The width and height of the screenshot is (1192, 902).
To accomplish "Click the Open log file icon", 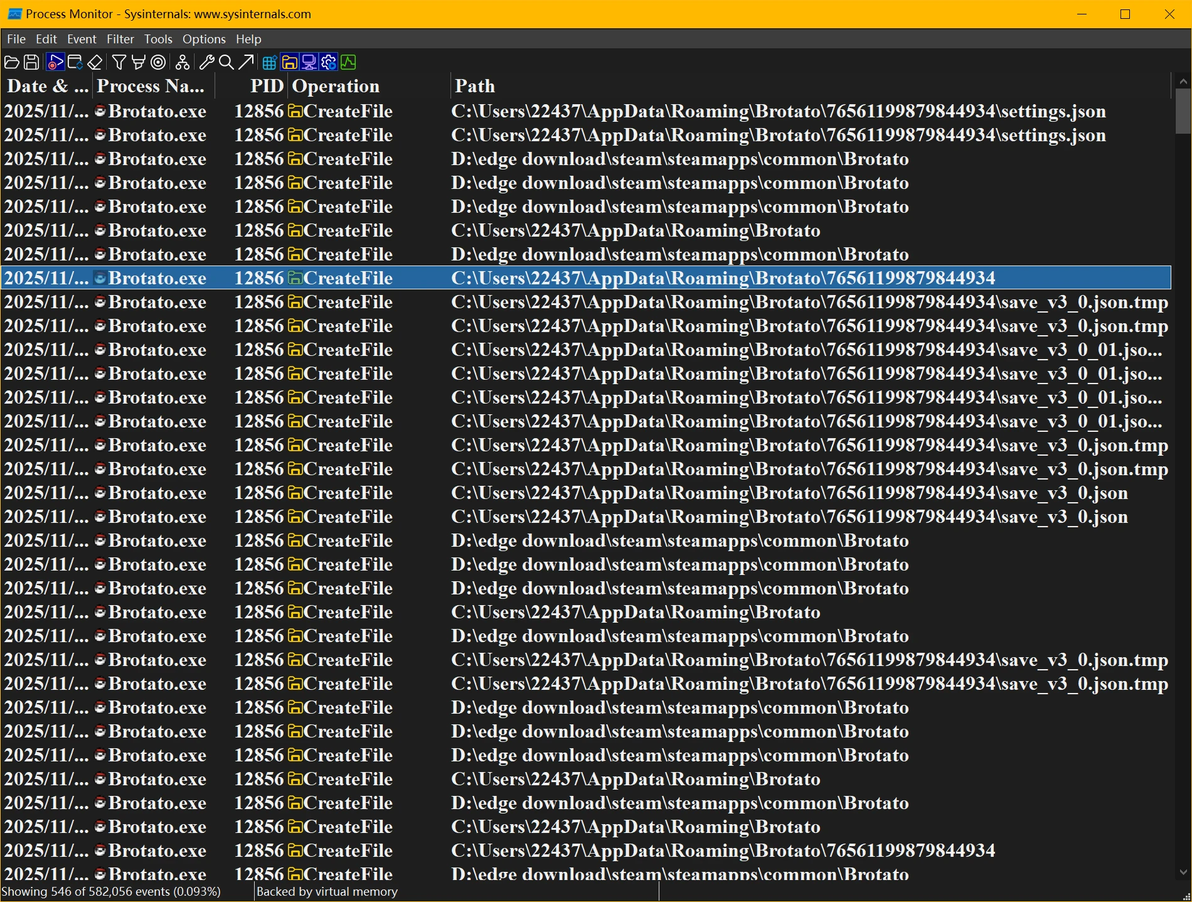I will tap(11, 62).
